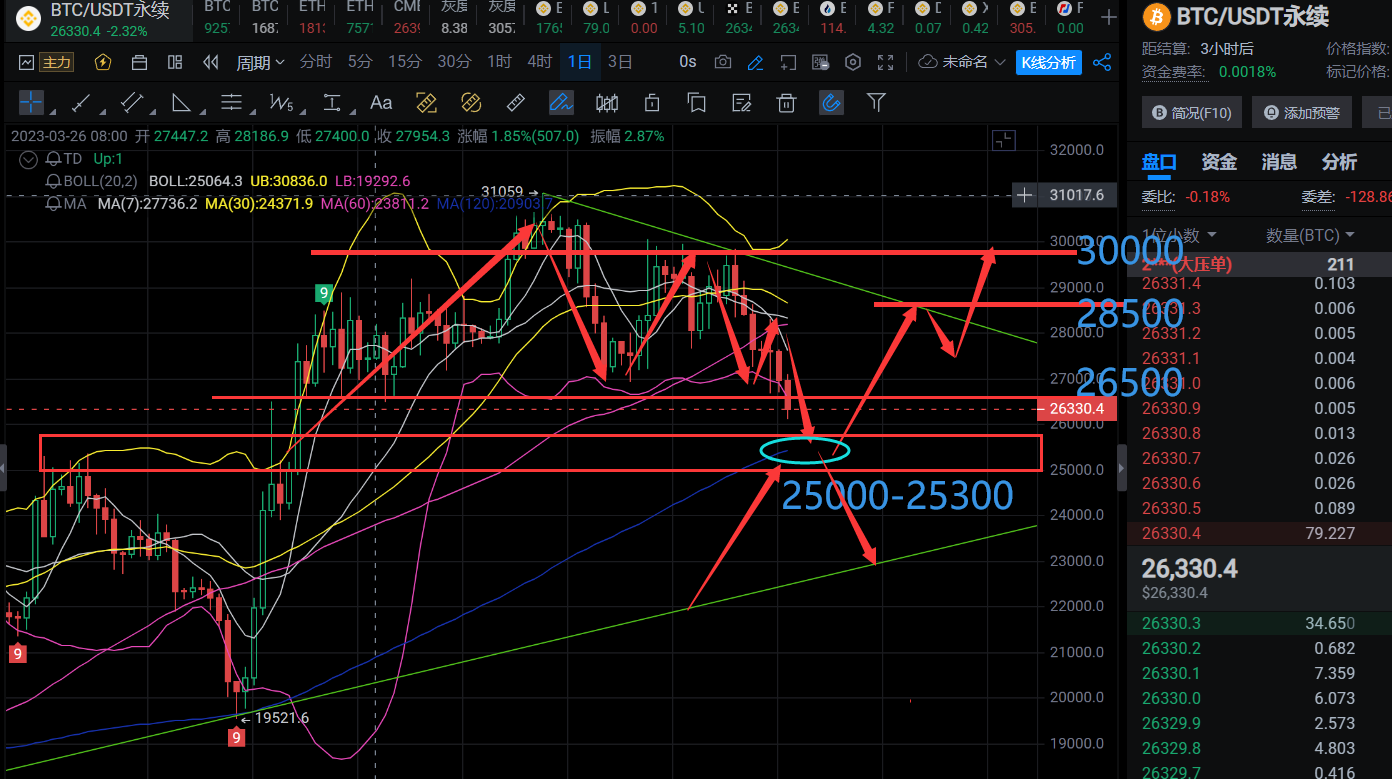Click the camera screenshot icon
Screen dimensions: 1392x779
723,62
